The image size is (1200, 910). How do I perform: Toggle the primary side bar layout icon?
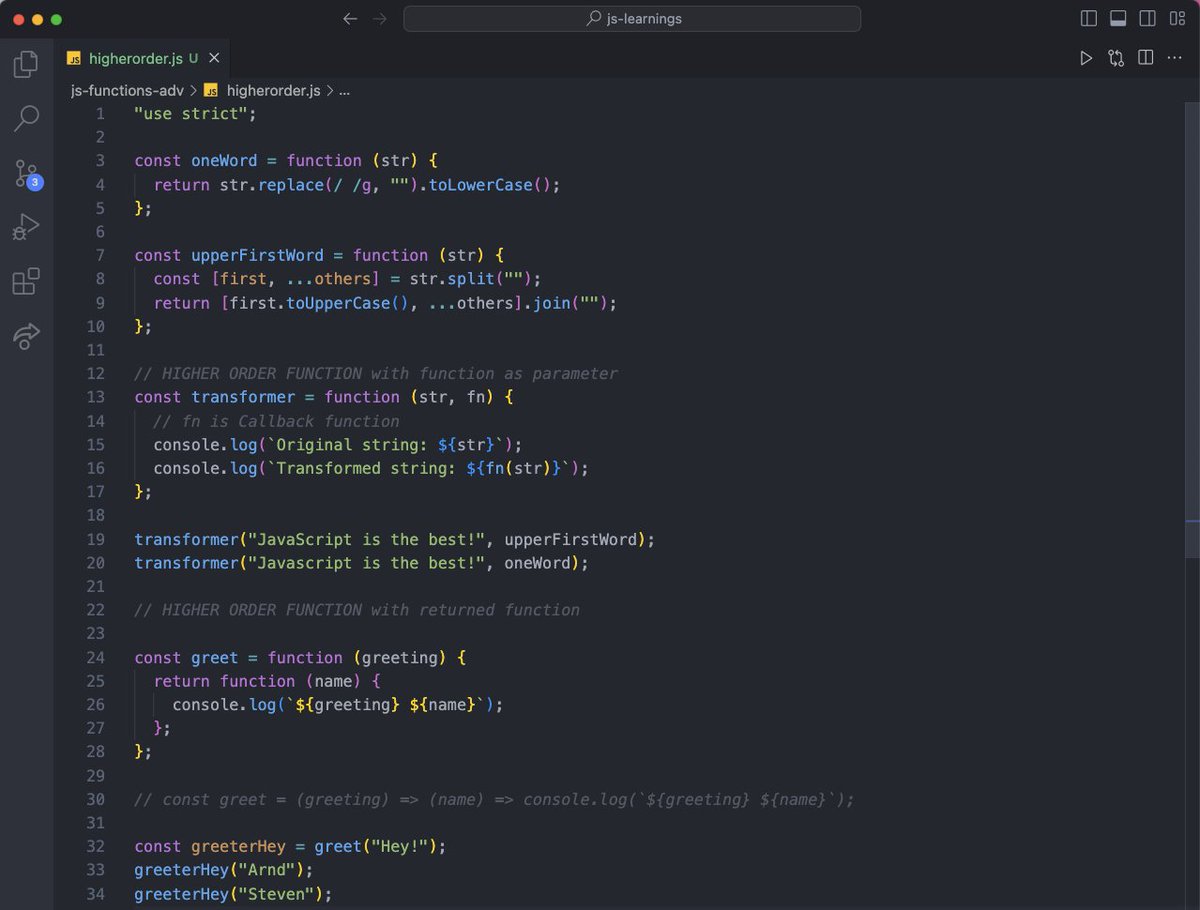coord(1089,19)
